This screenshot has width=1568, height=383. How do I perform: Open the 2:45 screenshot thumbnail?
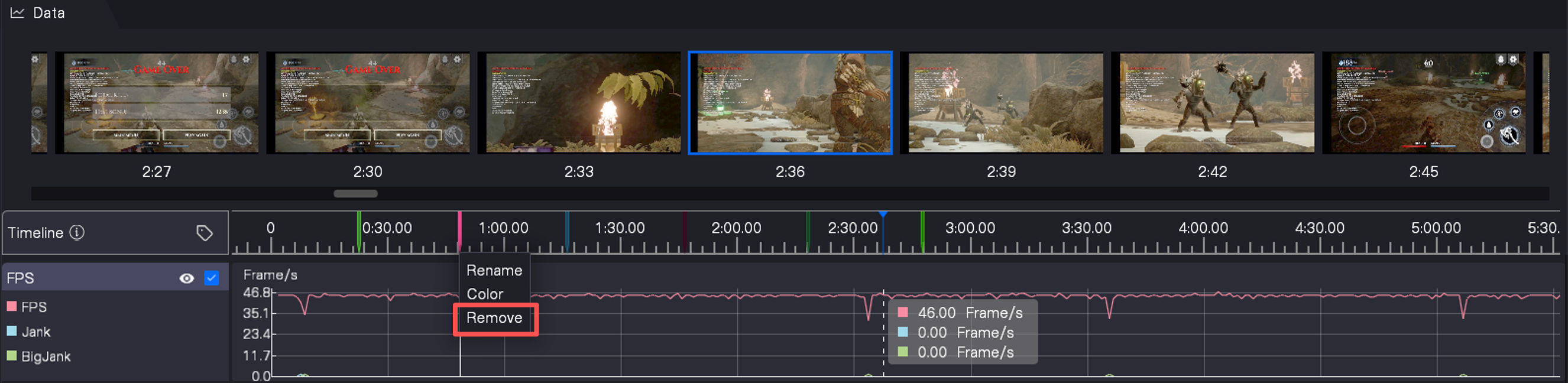(1424, 103)
